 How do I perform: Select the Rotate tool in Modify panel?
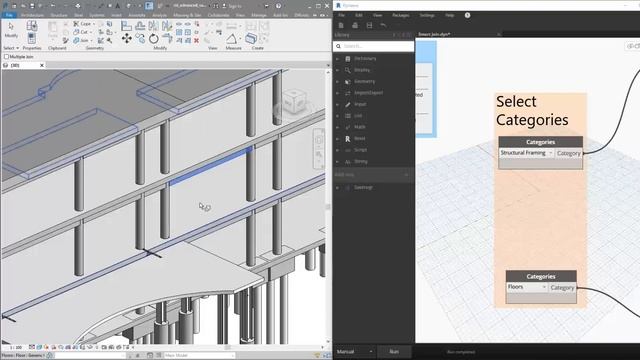coord(153,39)
